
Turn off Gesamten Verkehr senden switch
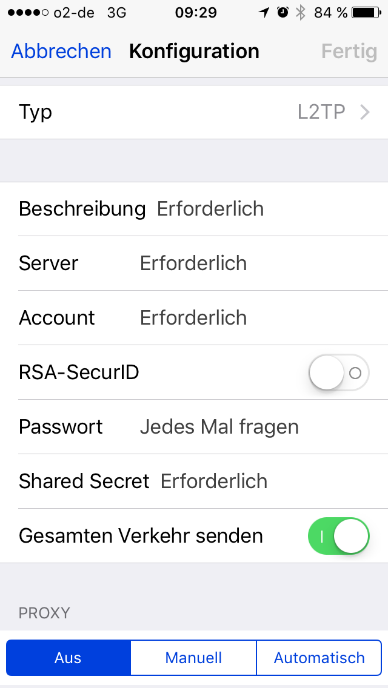pos(339,536)
